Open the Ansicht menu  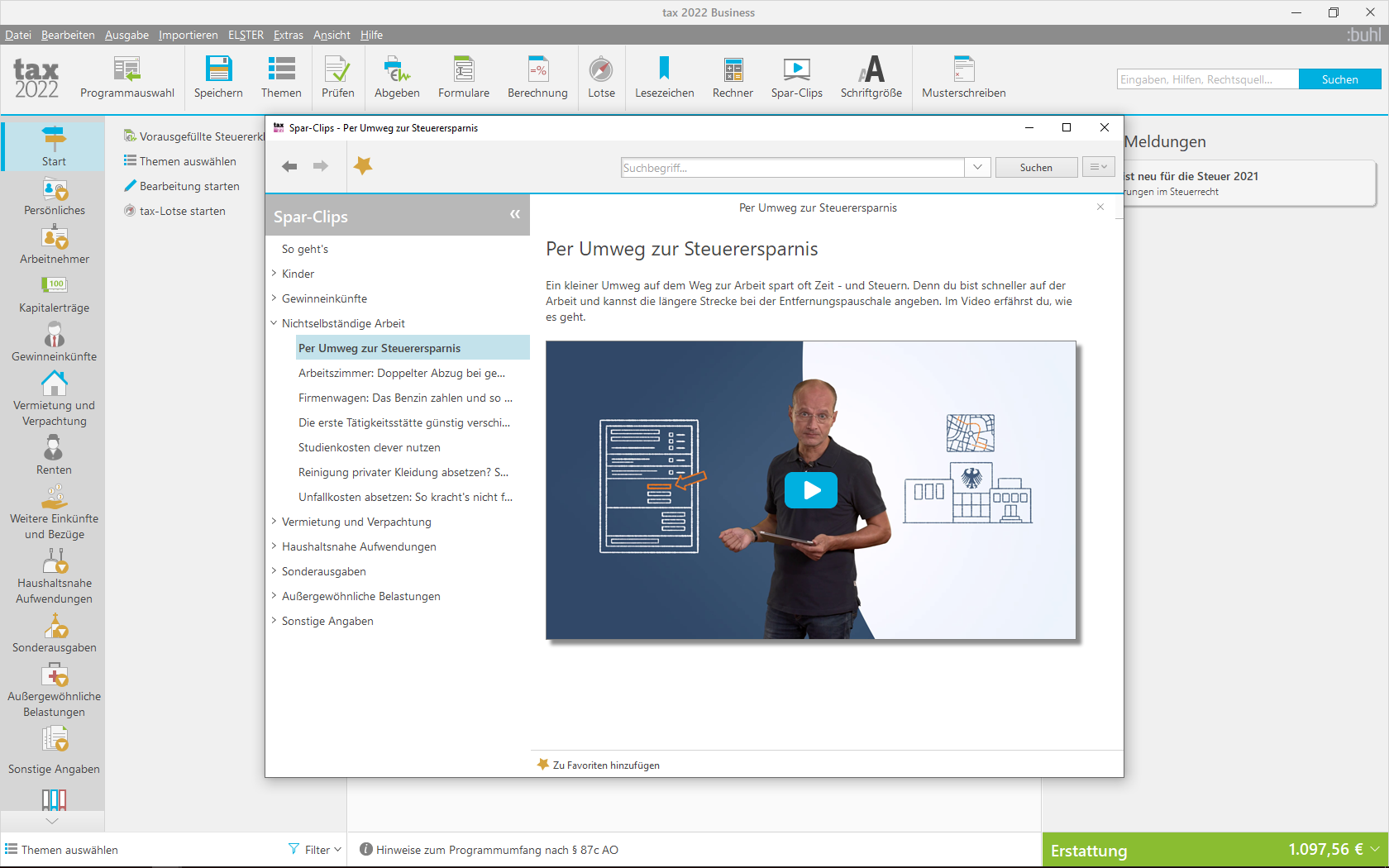pos(332,35)
